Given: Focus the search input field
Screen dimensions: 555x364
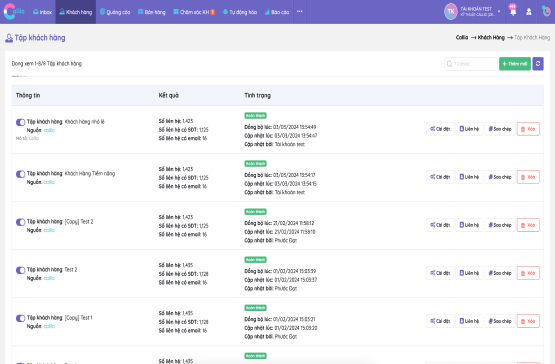Looking at the screenshot, I should 471,64.
